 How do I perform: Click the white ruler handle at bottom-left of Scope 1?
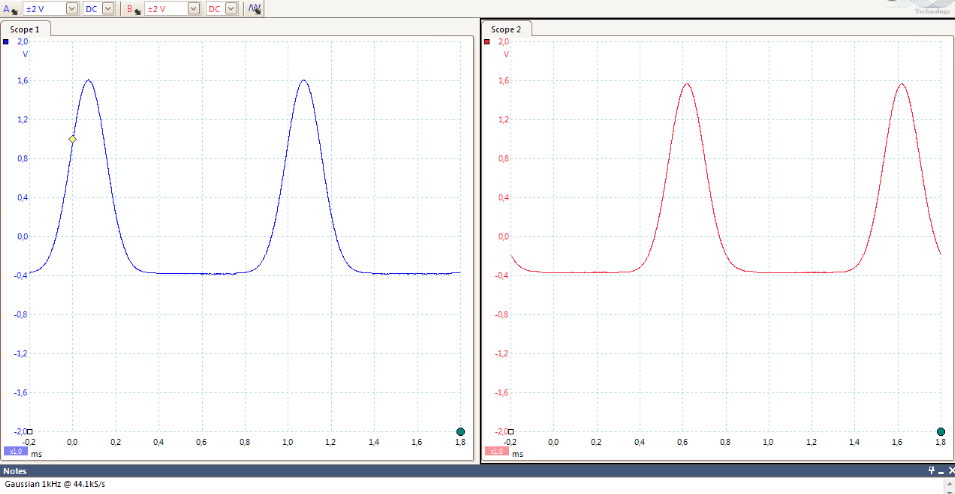click(x=29, y=431)
